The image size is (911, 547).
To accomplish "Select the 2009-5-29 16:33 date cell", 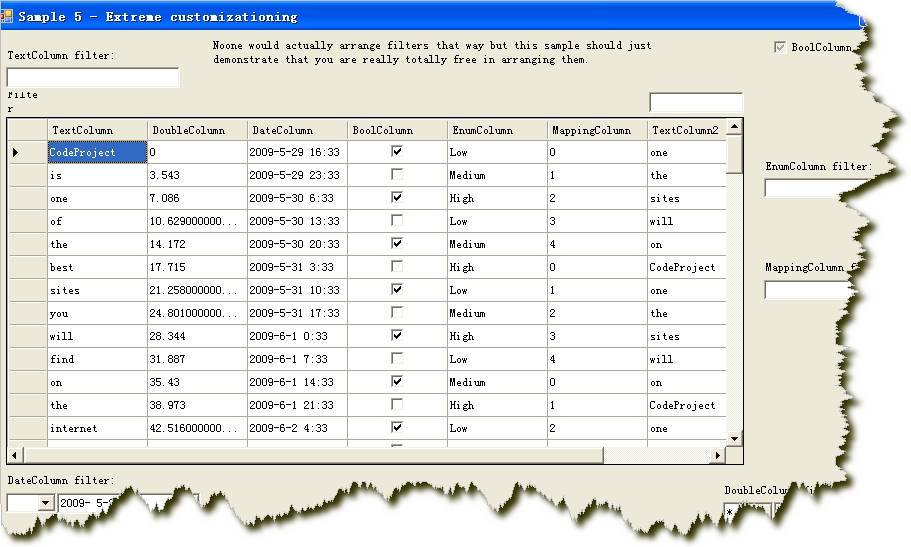I will [297, 152].
